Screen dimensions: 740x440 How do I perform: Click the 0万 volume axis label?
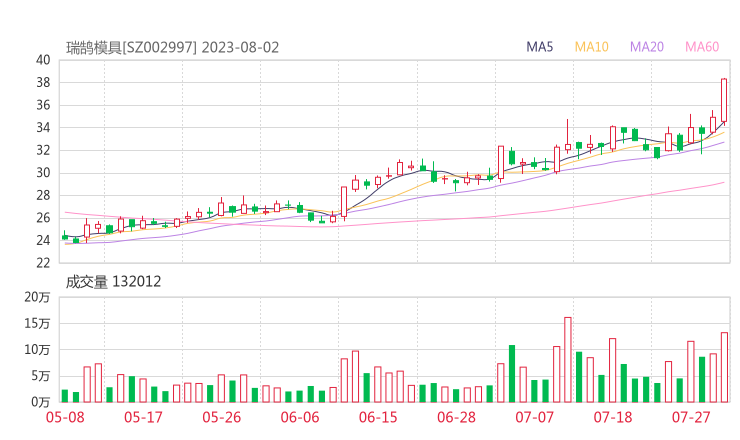click(x=41, y=402)
